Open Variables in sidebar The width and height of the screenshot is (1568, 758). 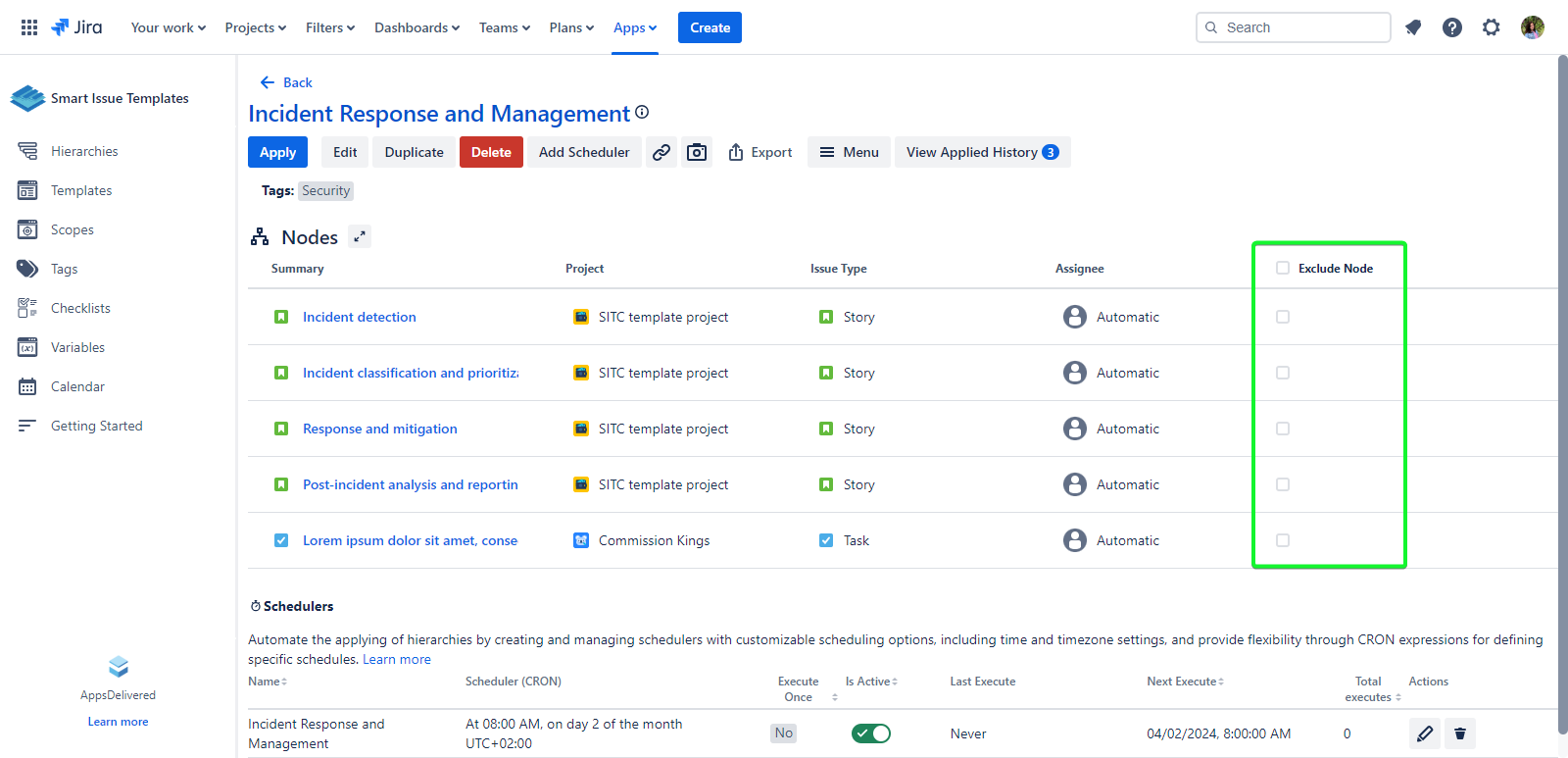tap(77, 347)
